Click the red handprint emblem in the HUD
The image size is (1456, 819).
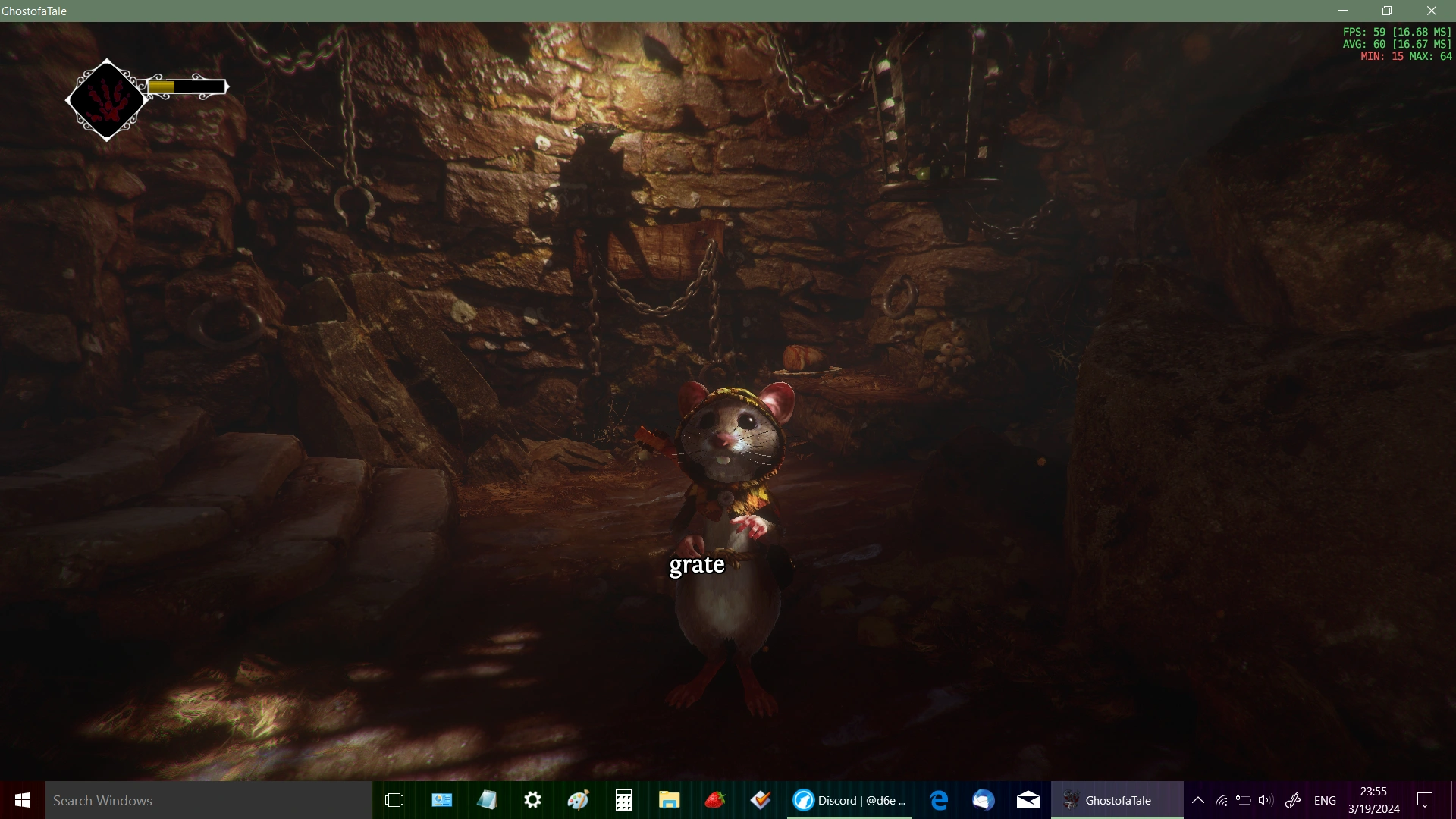[106, 100]
